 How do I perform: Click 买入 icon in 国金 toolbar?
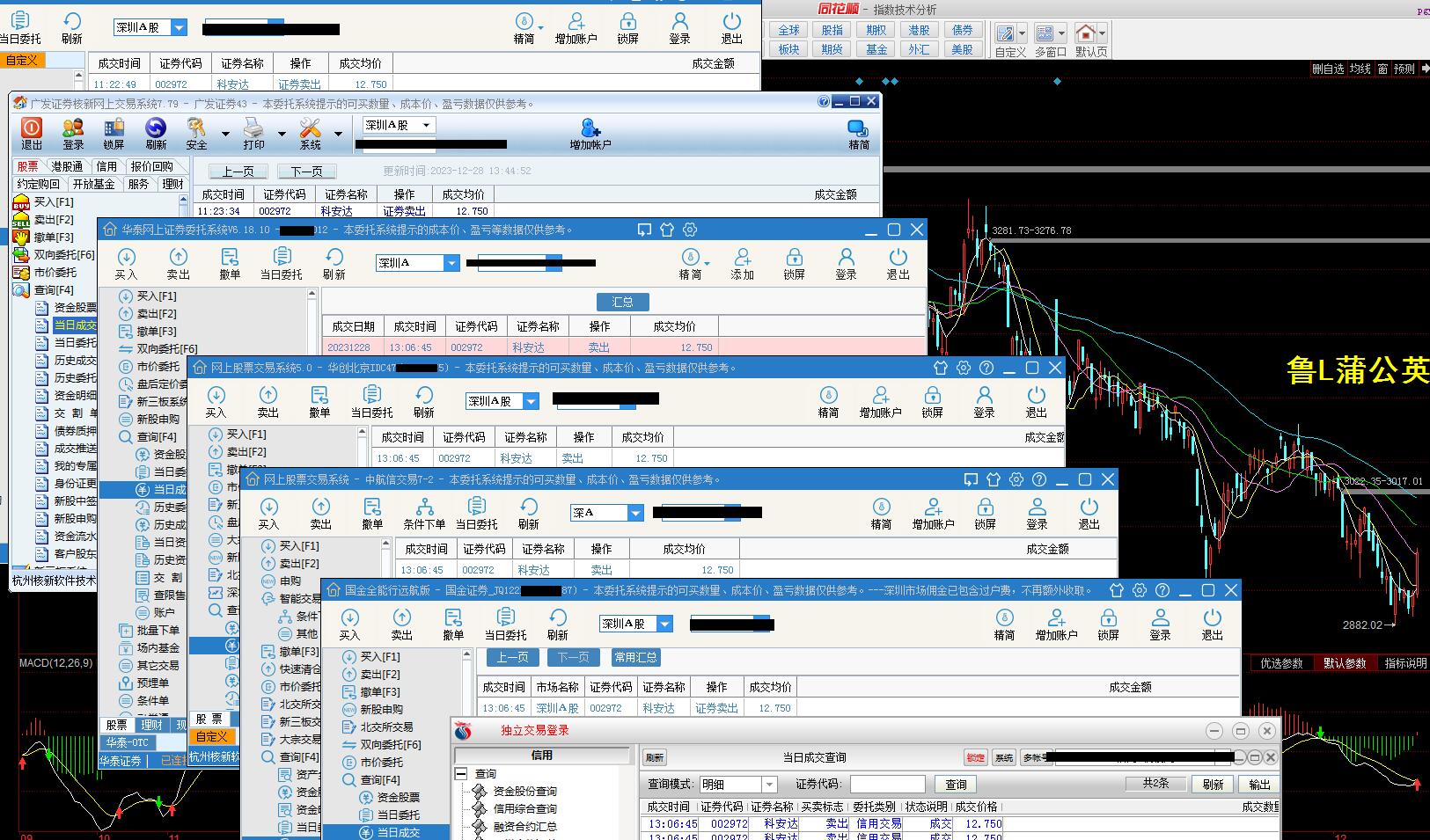[x=349, y=617]
